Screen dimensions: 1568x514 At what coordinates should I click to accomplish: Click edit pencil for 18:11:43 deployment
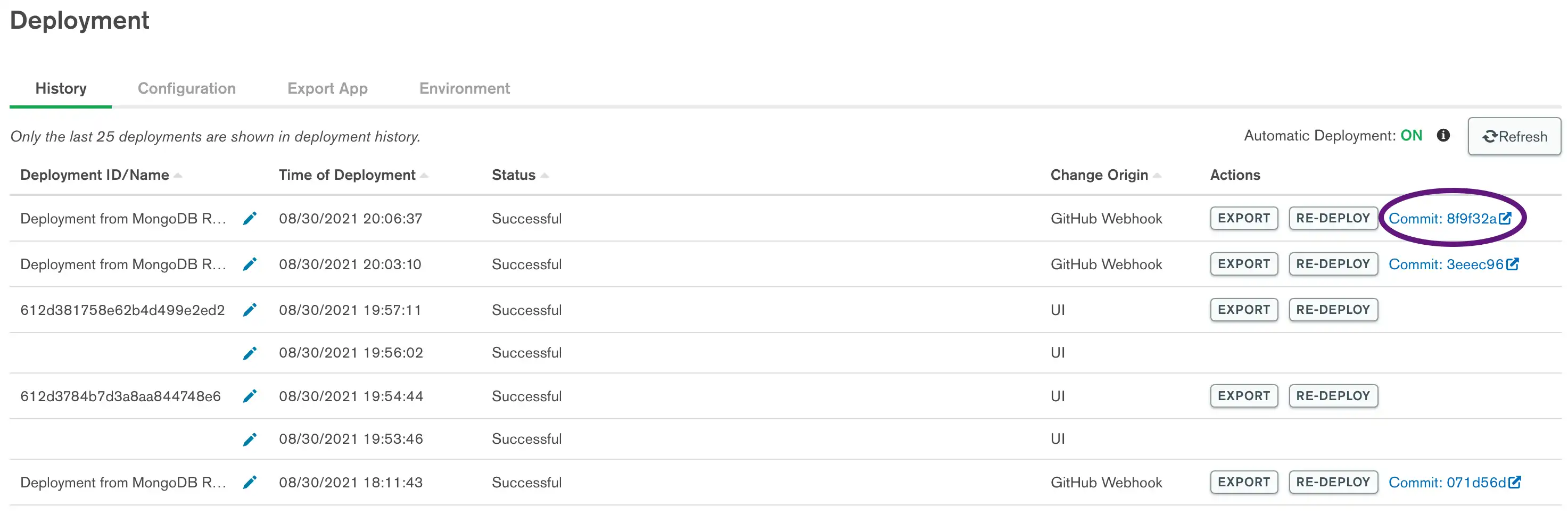(x=250, y=483)
